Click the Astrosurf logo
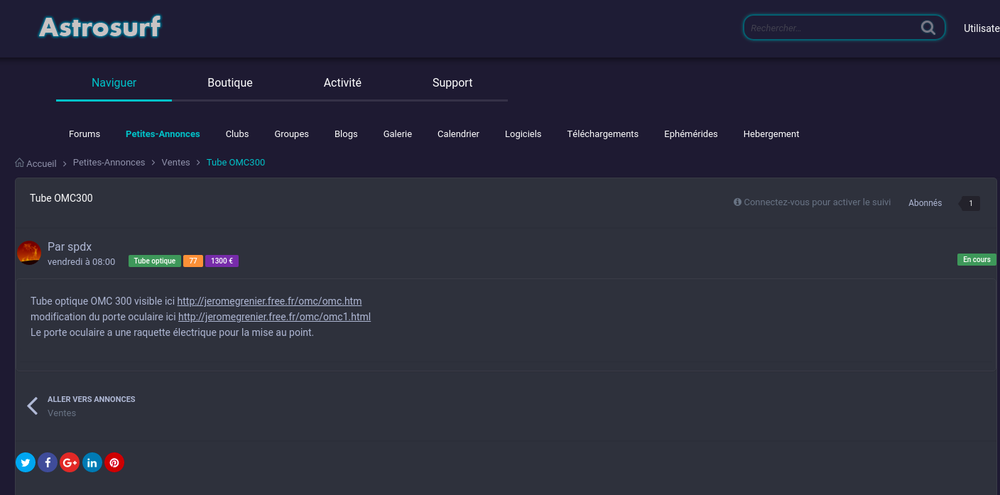This screenshot has width=1000, height=495. 100,27
